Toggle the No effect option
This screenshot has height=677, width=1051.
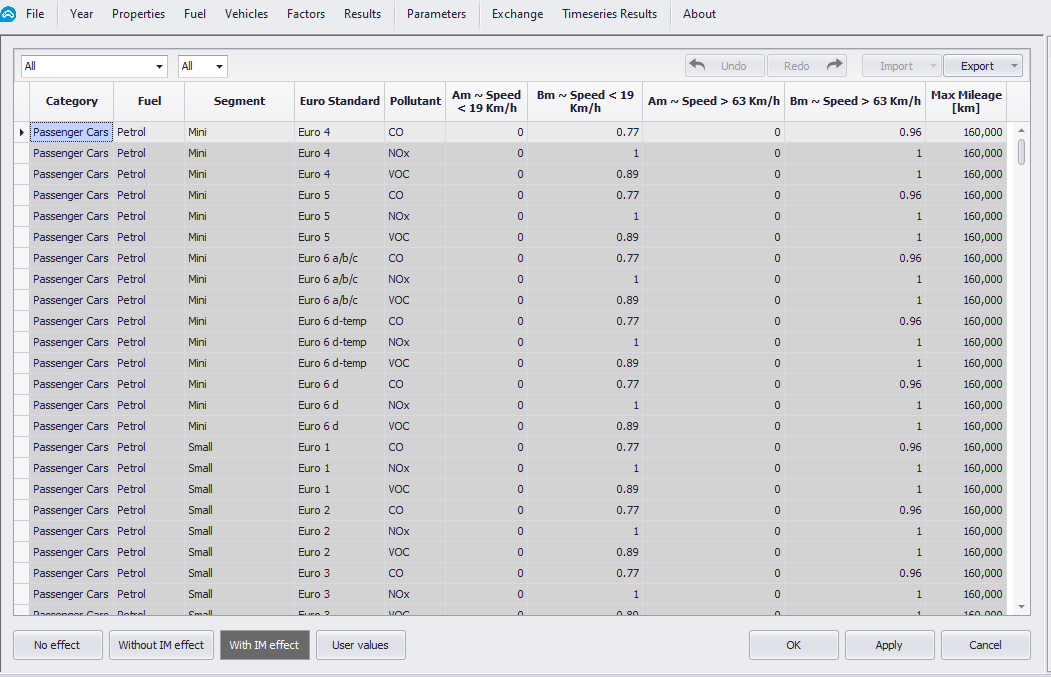(57, 645)
